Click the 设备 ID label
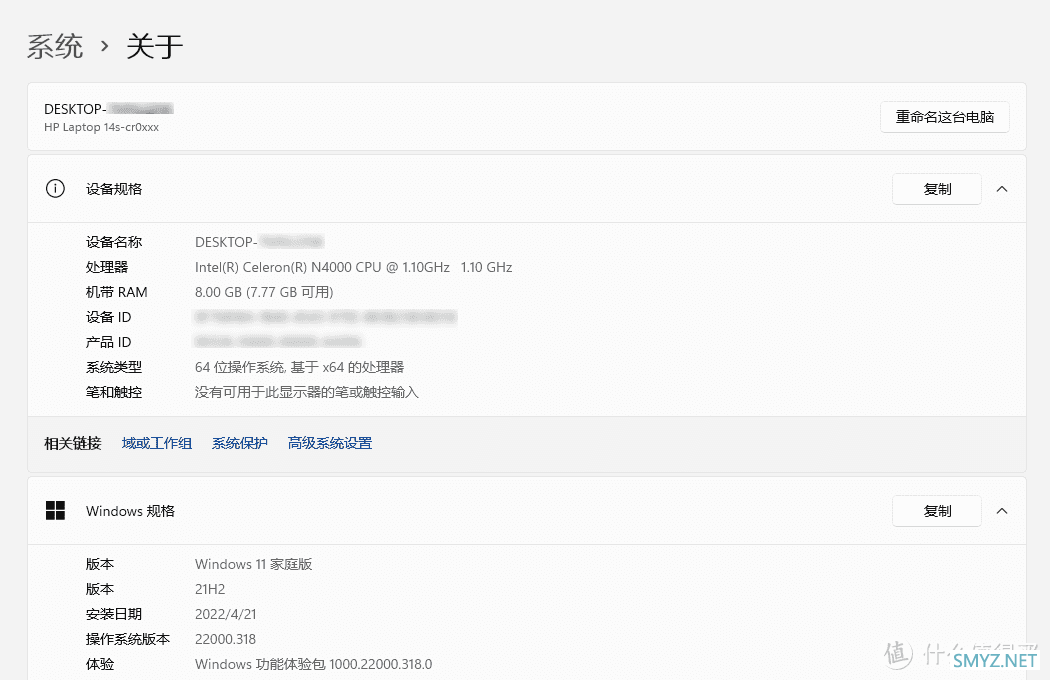The width and height of the screenshot is (1050, 680). pos(108,317)
